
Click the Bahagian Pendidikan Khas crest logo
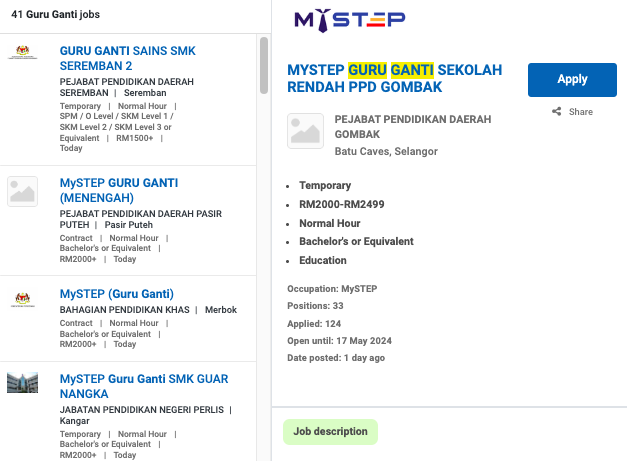[x=22, y=299]
